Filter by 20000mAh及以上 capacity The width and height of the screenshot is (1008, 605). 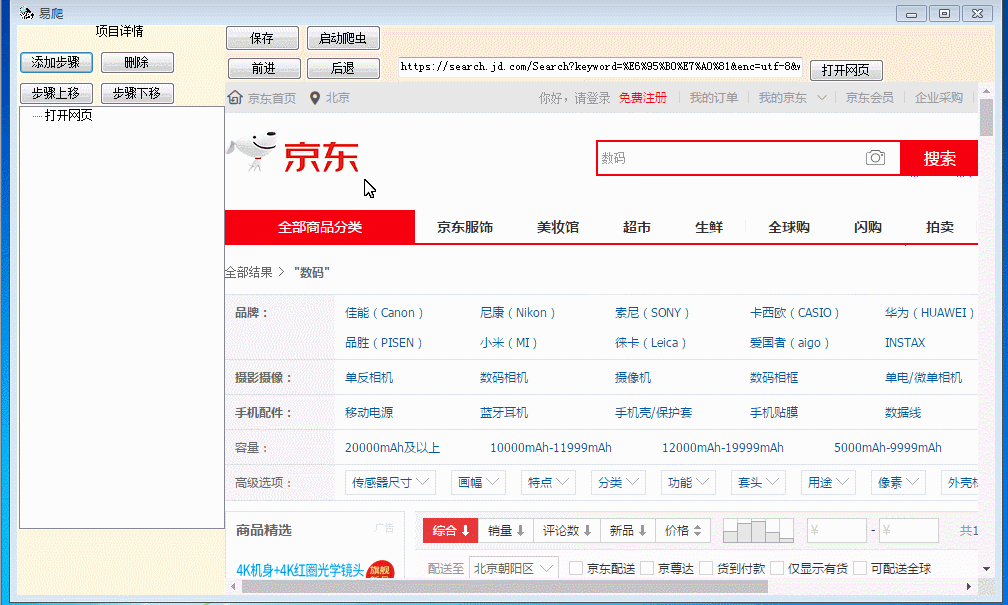click(392, 447)
